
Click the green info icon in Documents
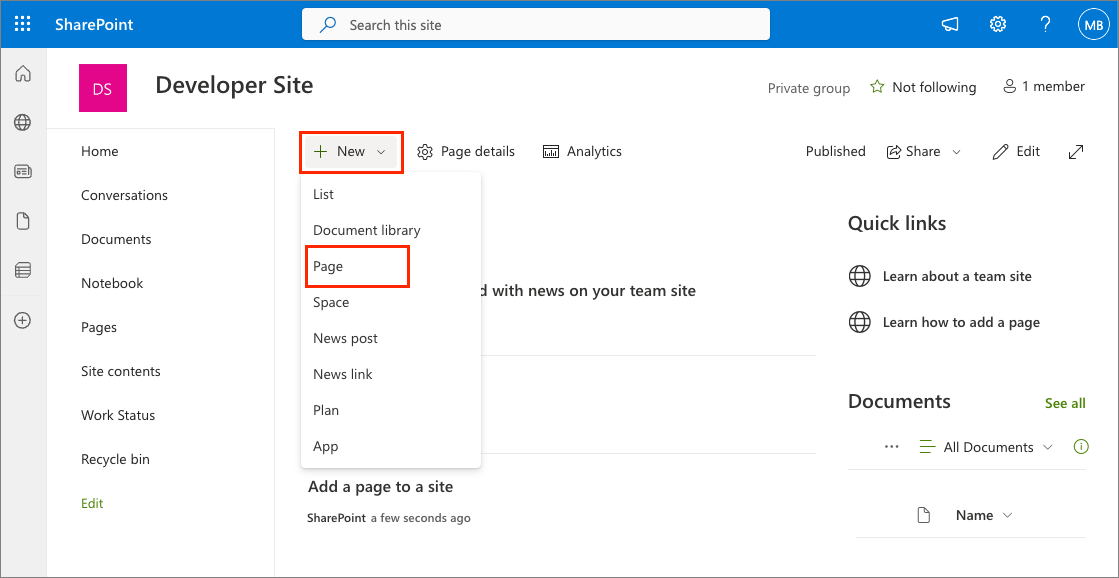[x=1081, y=447]
